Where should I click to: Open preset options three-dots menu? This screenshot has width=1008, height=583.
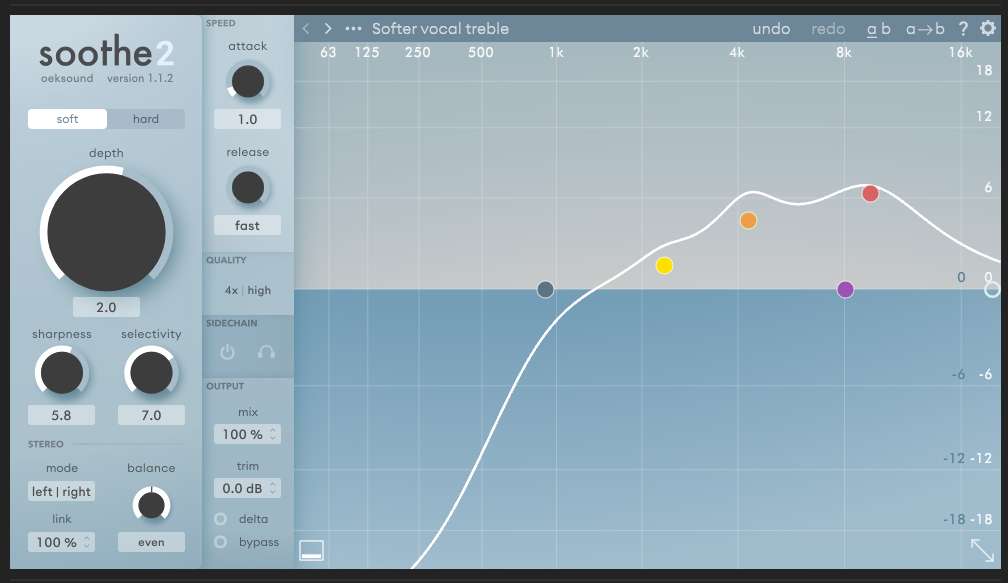click(353, 29)
